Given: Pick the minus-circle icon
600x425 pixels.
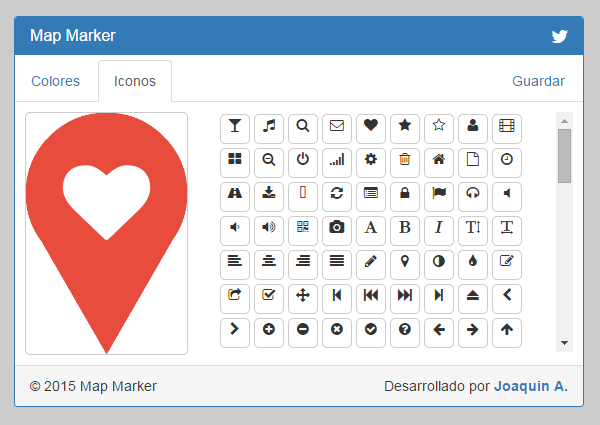Looking at the screenshot, I should (x=303, y=333).
